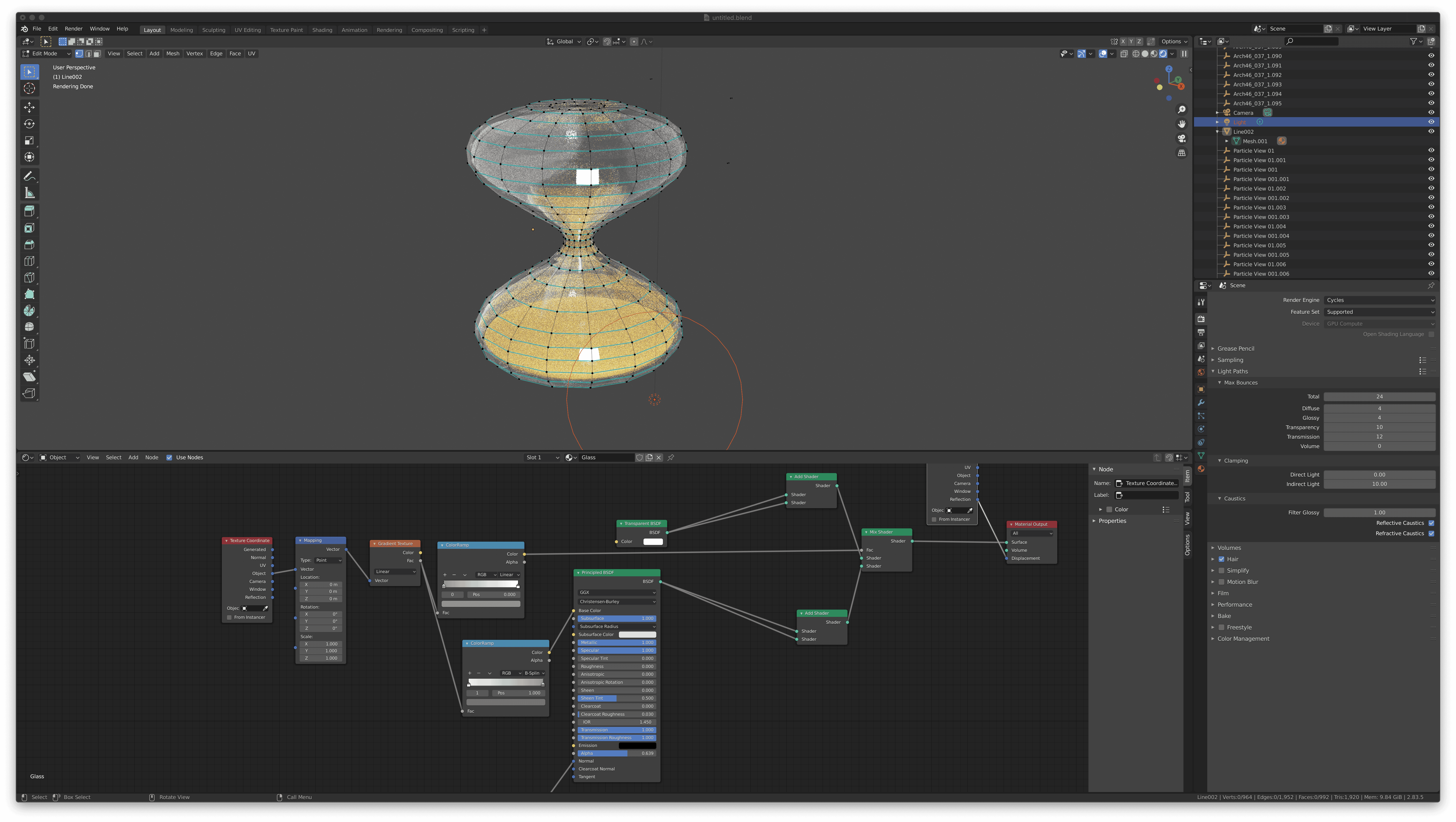Switch to Shading workspace tab
1456x822 pixels.
pyautogui.click(x=322, y=30)
